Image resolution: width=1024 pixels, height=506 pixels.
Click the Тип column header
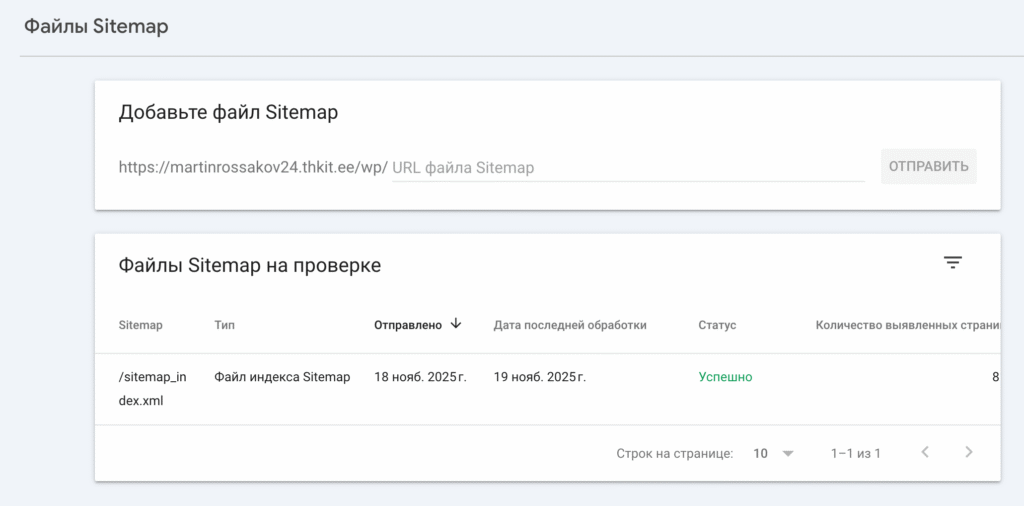225,325
